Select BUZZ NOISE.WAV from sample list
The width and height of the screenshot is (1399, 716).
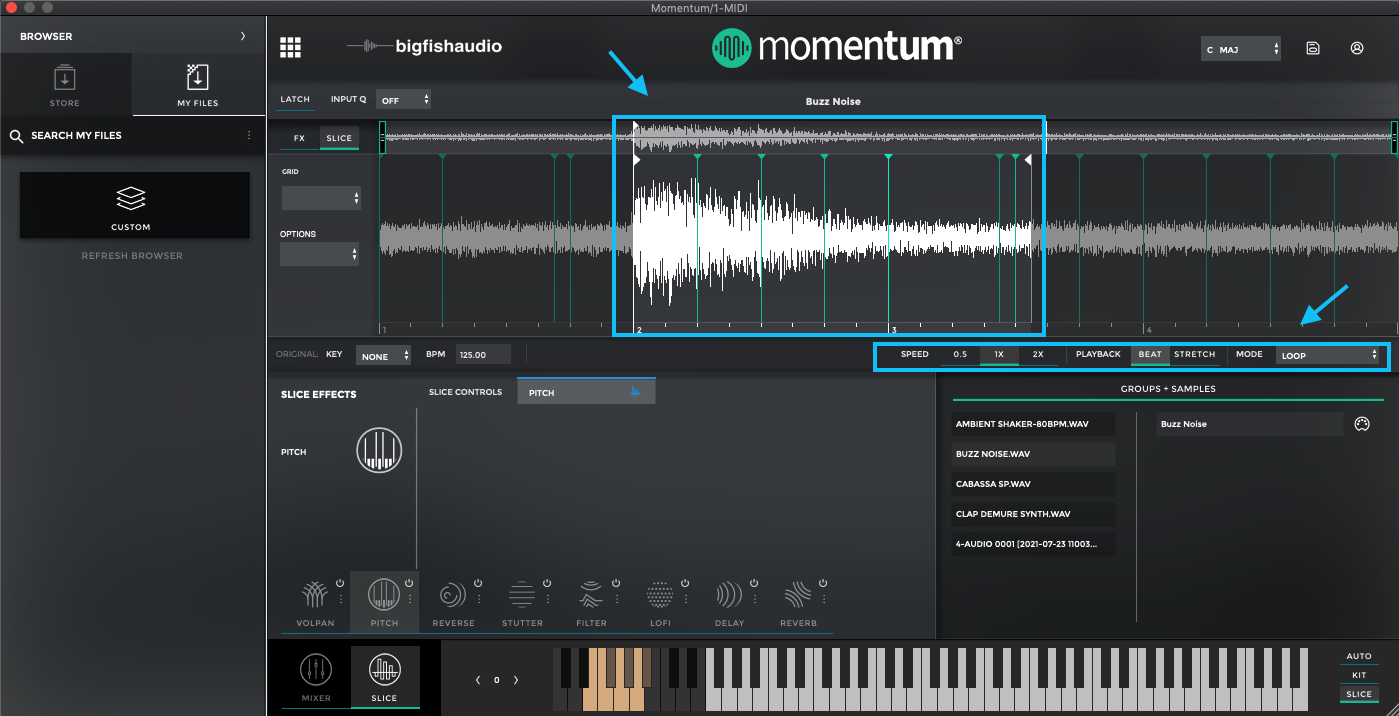click(x=1032, y=454)
